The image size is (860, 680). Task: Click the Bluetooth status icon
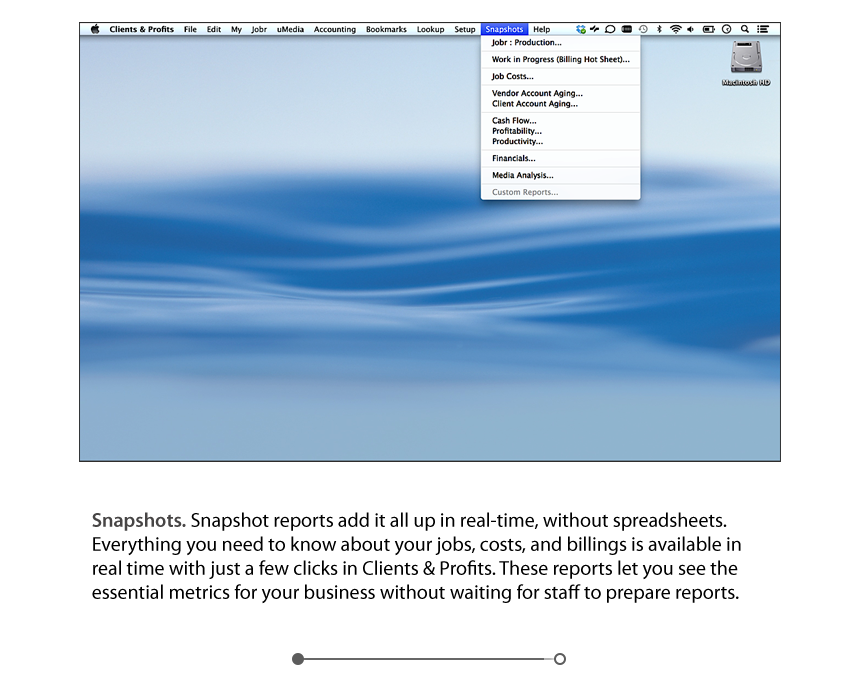(659, 29)
